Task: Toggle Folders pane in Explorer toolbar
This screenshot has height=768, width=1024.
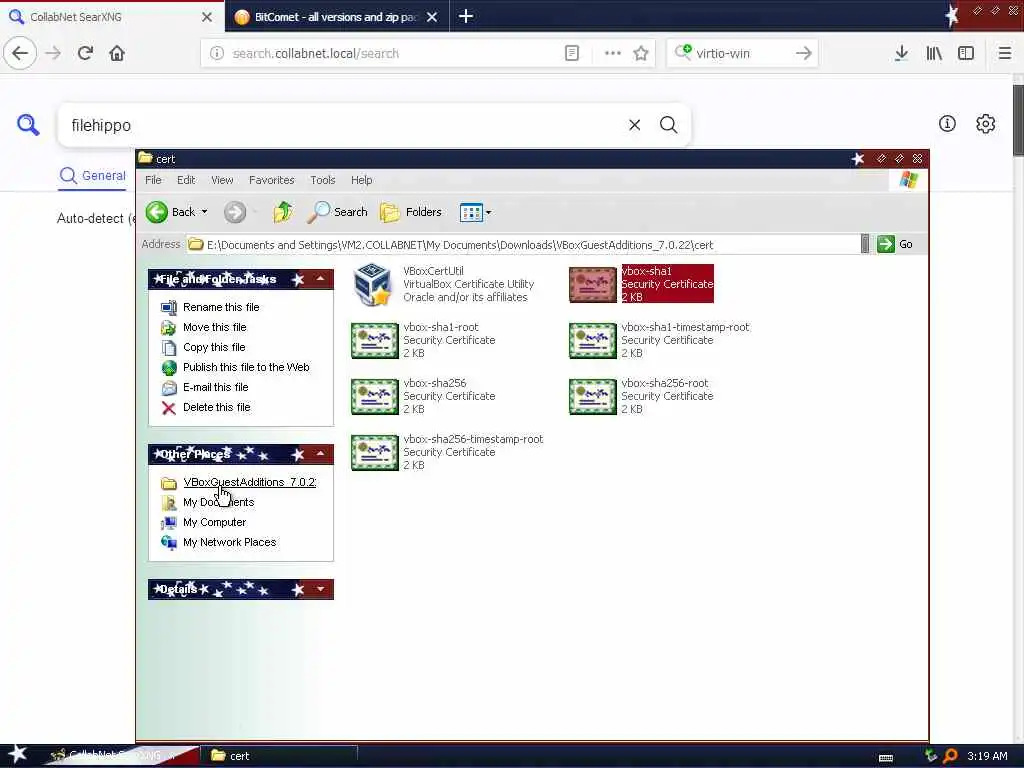Action: [x=411, y=212]
